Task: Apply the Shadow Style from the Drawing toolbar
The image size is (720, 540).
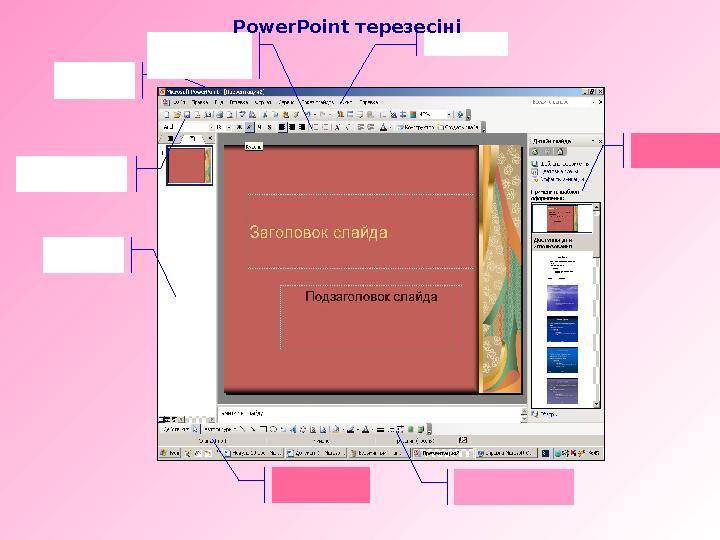Action: (x=411, y=429)
